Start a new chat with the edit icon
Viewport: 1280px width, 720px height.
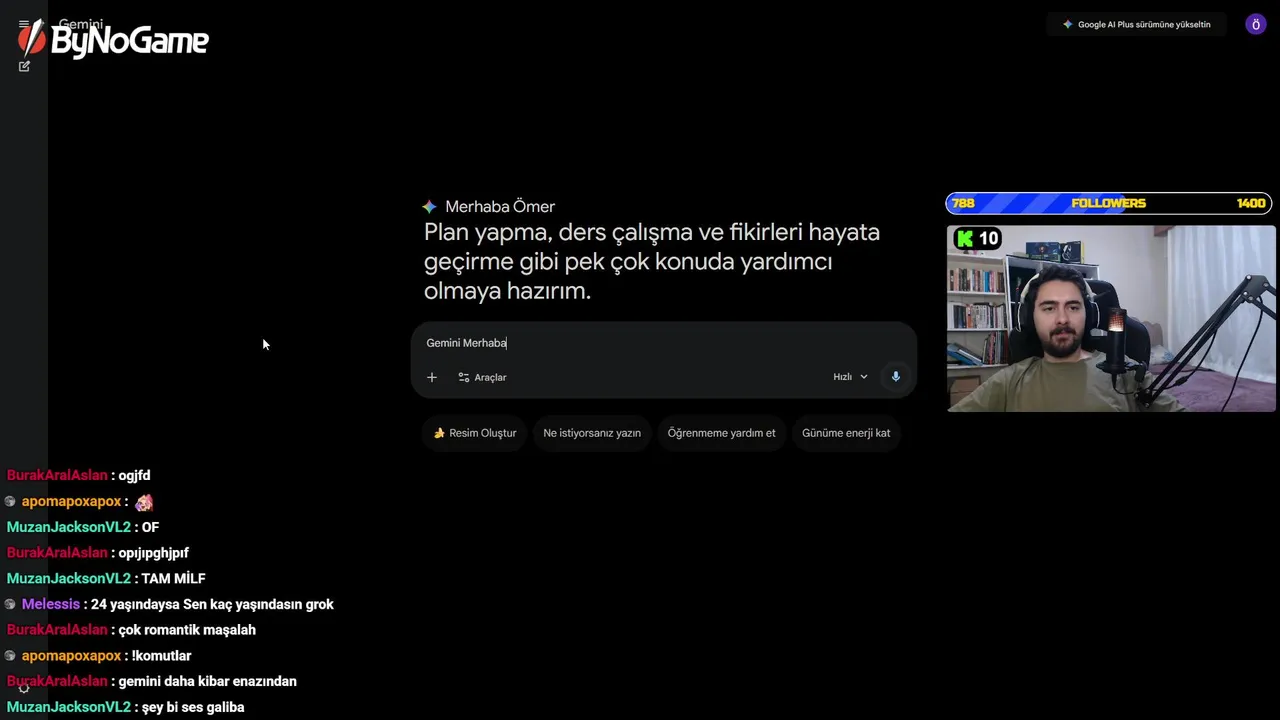[24, 66]
